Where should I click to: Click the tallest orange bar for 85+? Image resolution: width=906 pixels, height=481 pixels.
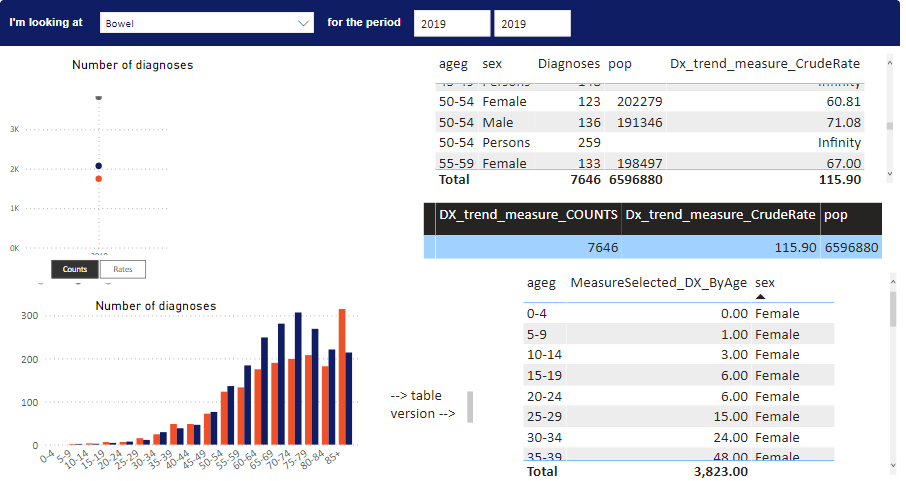point(342,377)
